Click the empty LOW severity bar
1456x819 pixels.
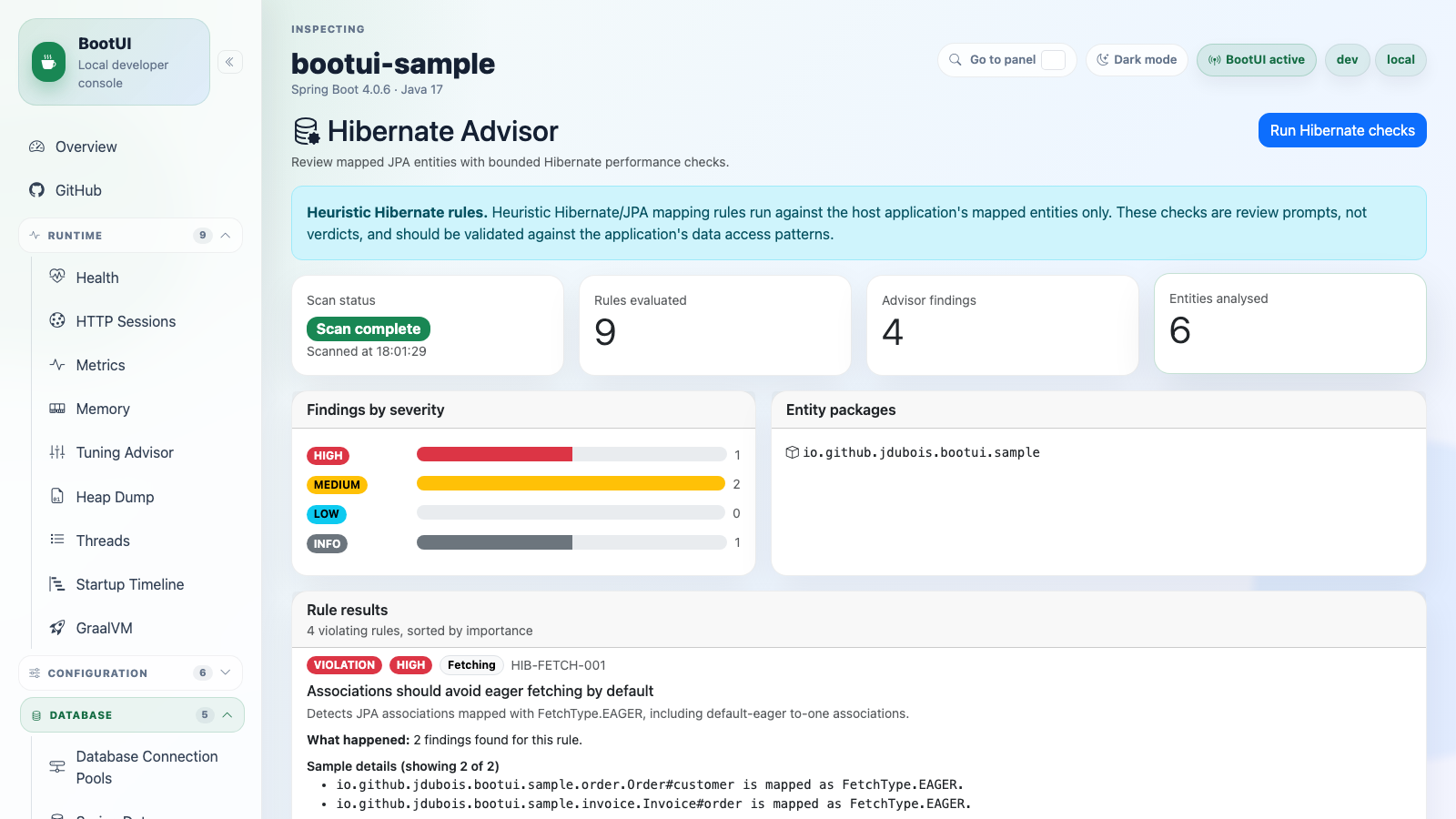click(x=571, y=512)
